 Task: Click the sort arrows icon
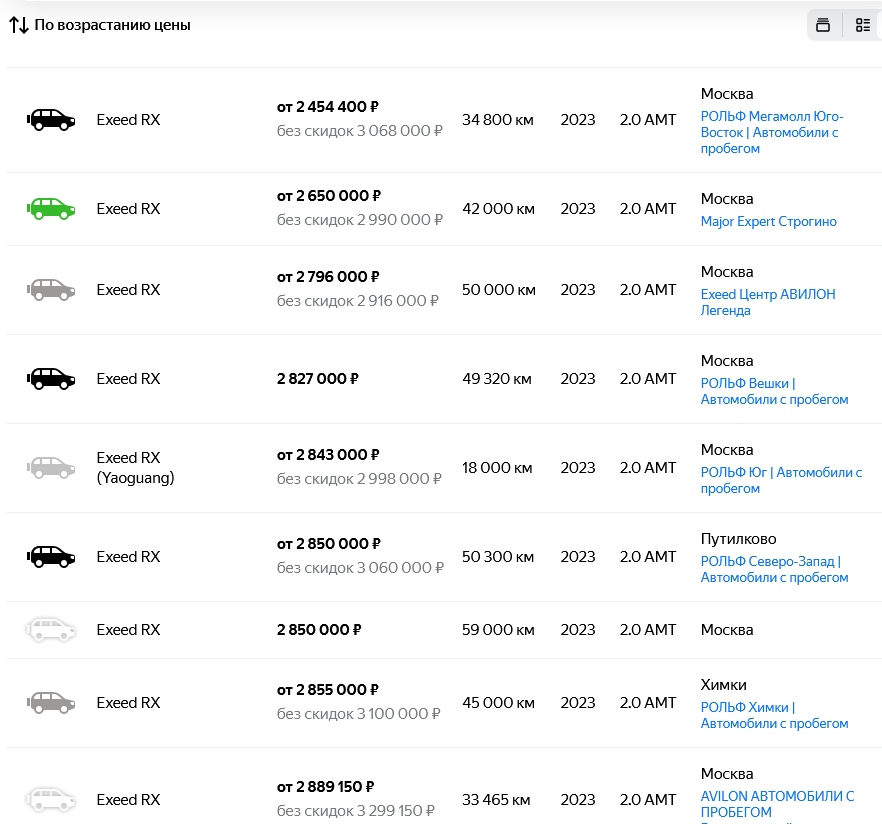coord(19,25)
